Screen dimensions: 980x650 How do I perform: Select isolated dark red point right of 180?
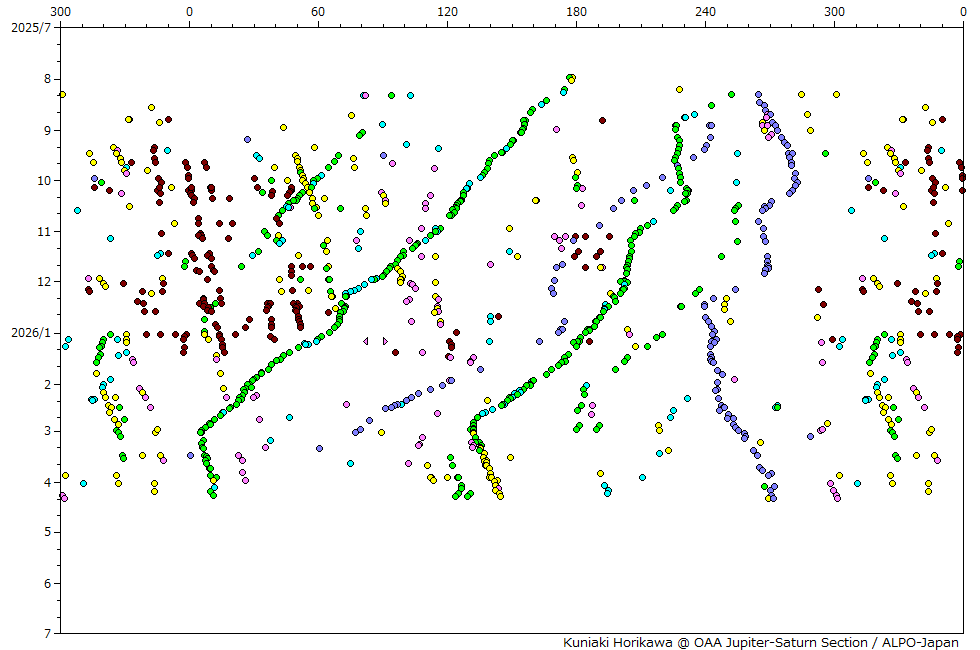[602, 120]
